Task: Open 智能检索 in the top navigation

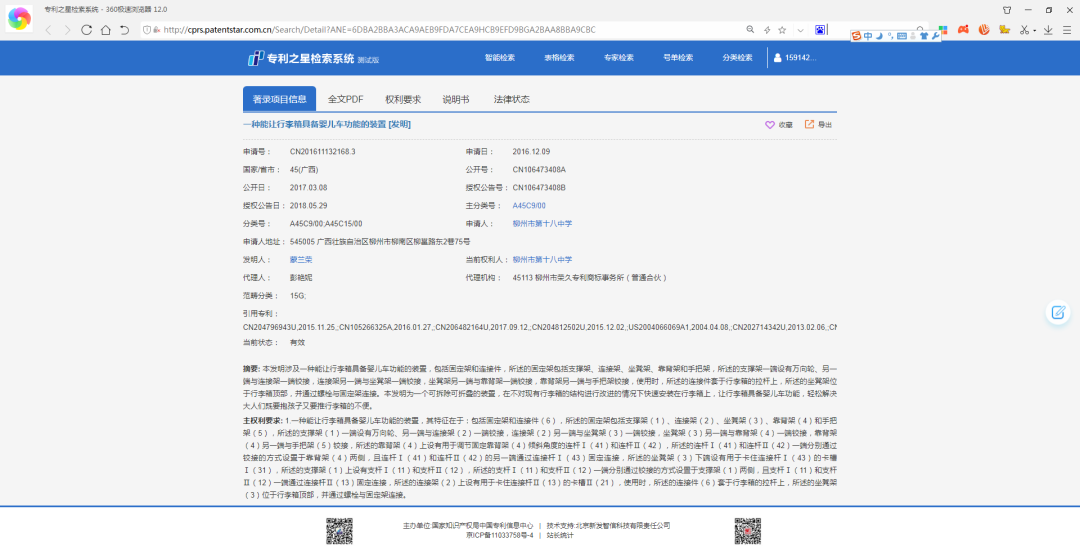Action: pyautogui.click(x=500, y=58)
